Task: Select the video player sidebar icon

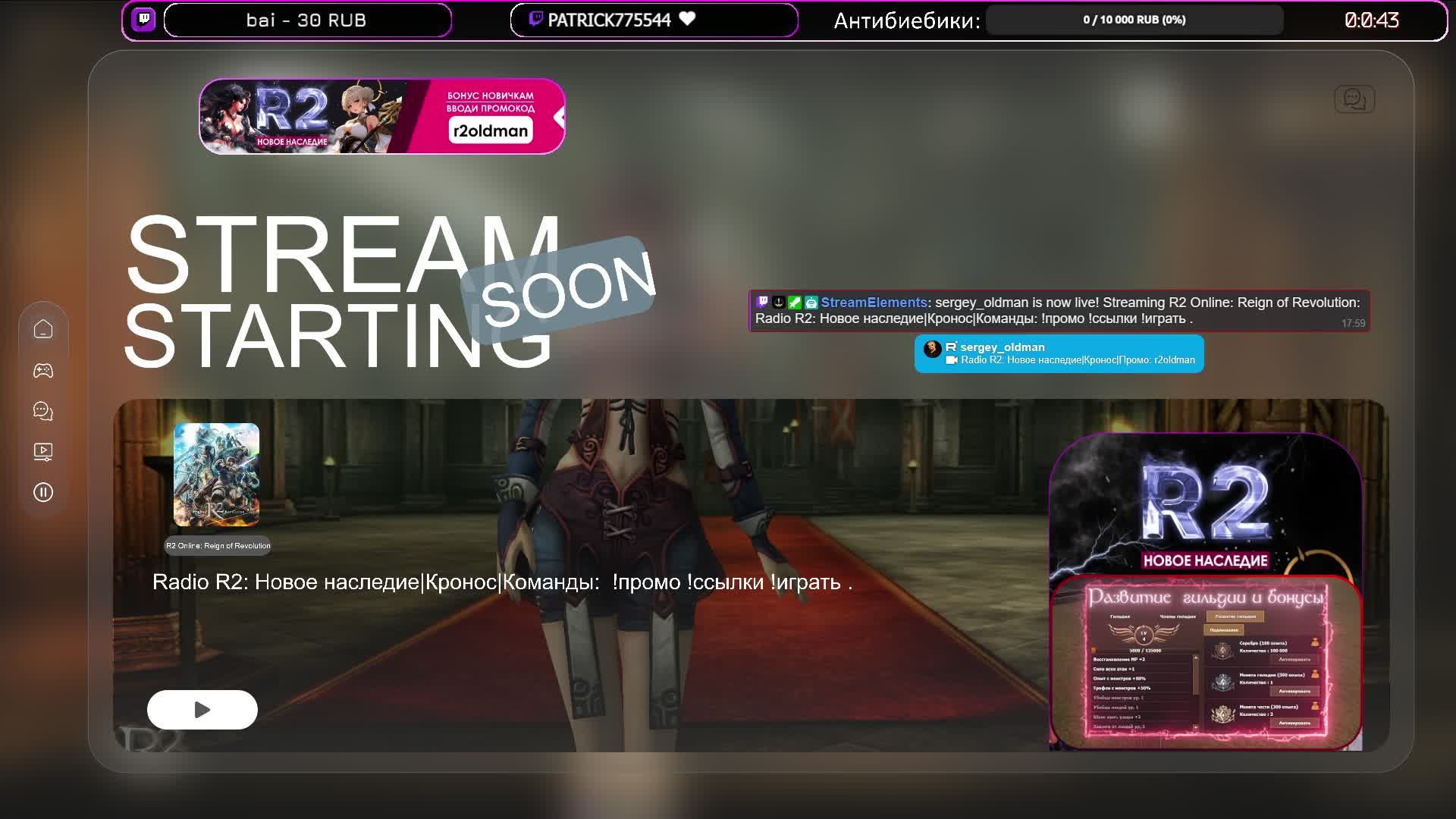Action: tap(43, 452)
